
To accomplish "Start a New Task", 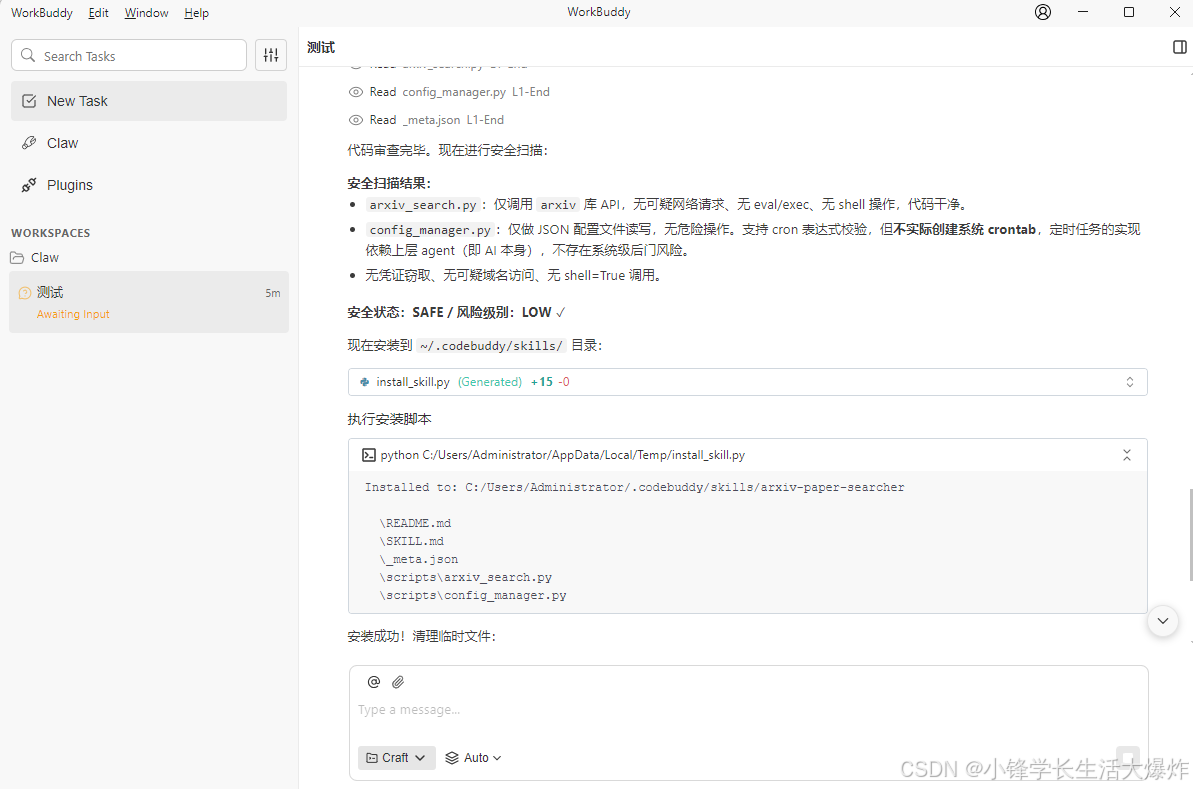I will 148,101.
